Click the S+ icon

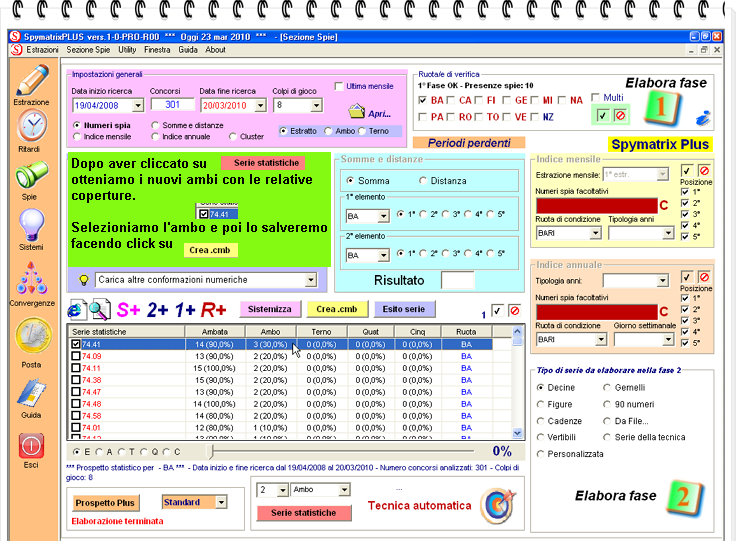pos(128,310)
